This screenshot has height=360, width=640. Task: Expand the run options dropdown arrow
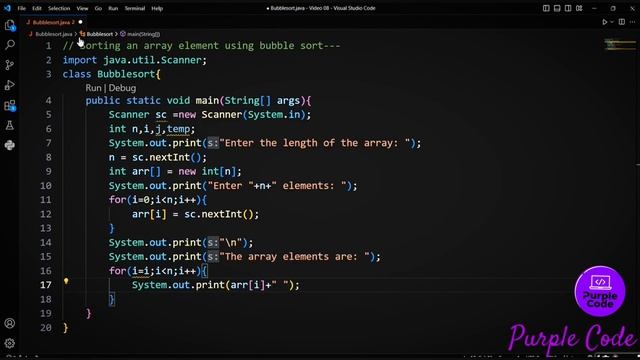[612, 22]
